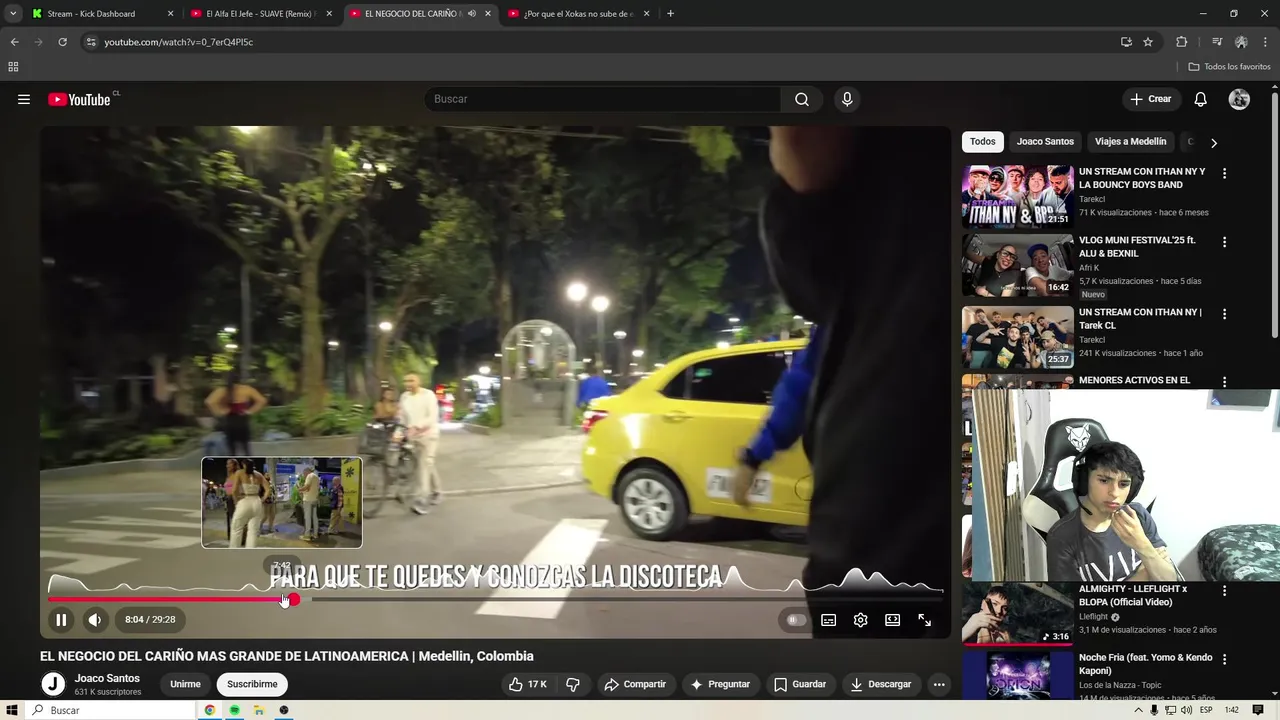Click the Unirme button

tap(185, 684)
